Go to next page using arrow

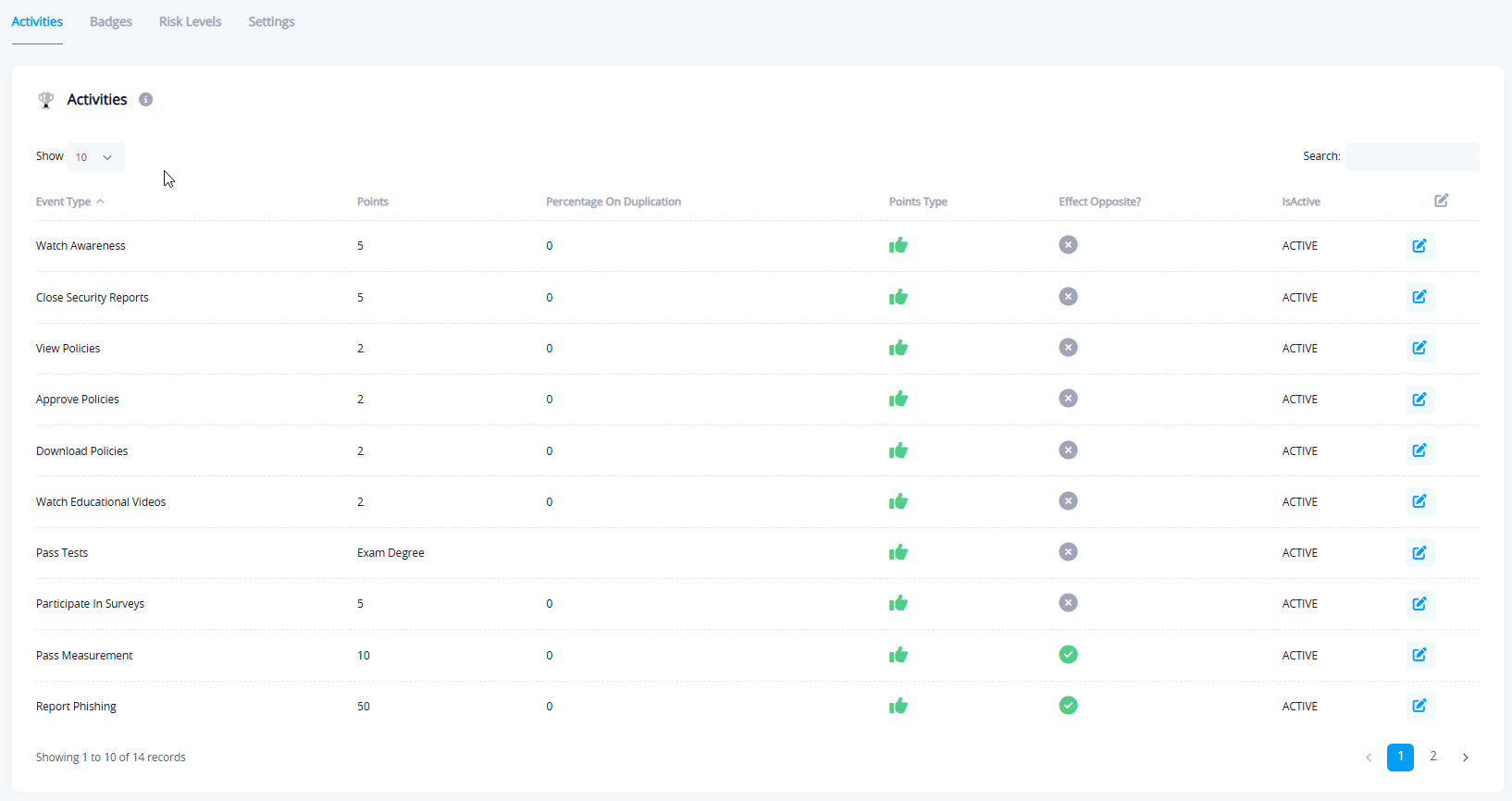[1465, 758]
